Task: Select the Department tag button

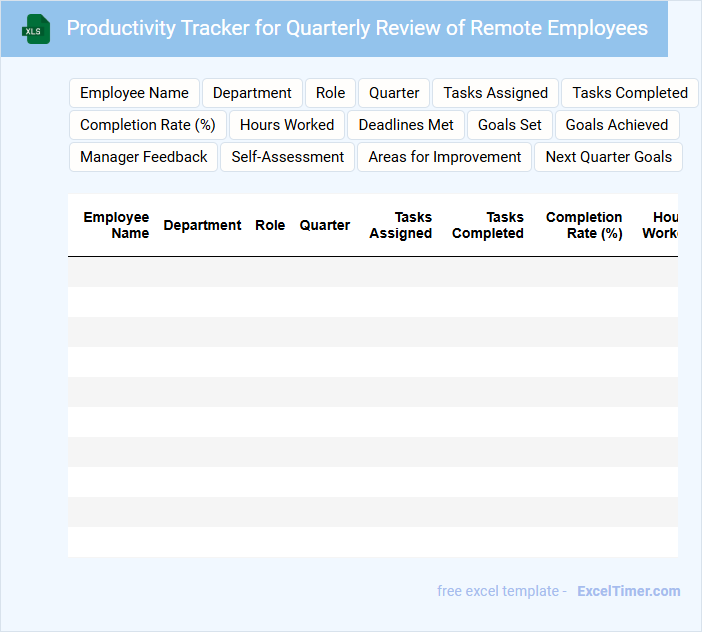Action: tap(252, 93)
